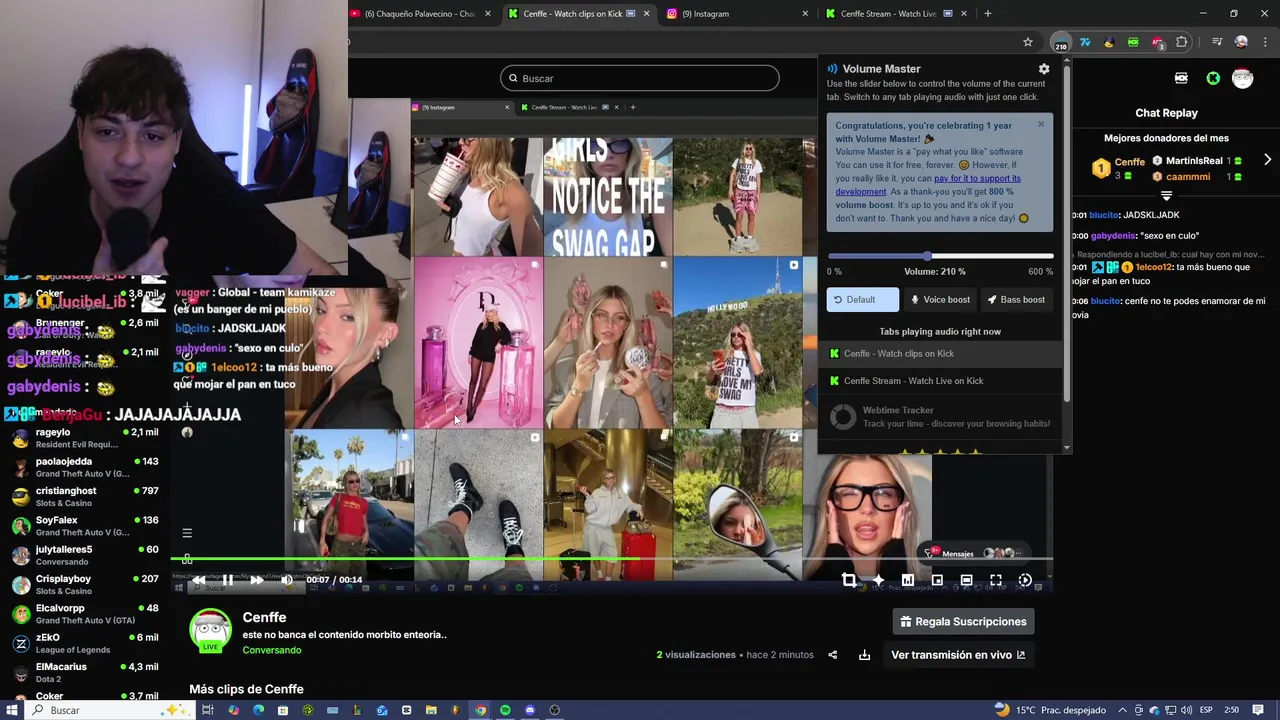Open the media control icon in Chrome toolbar

click(1216, 42)
